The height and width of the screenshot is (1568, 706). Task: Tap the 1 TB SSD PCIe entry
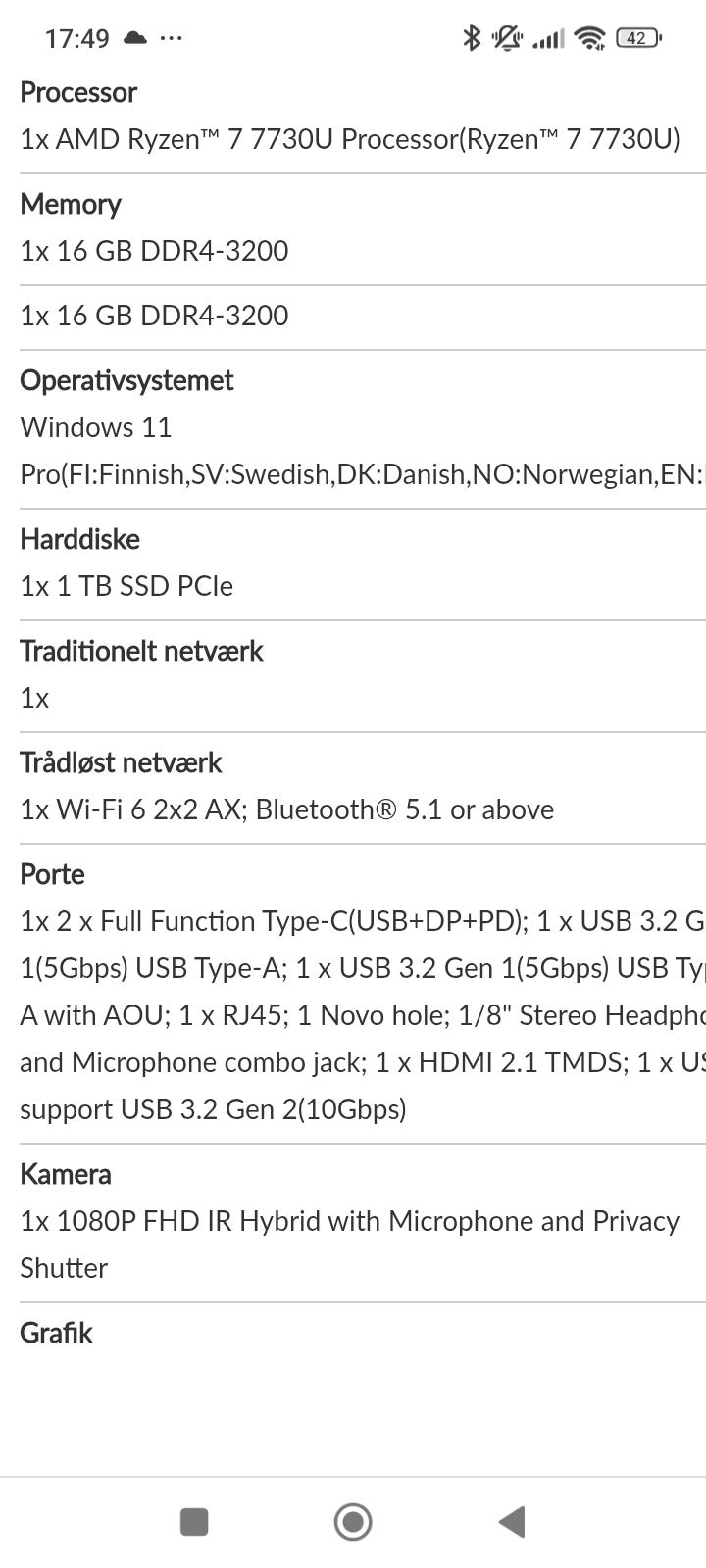(x=126, y=586)
